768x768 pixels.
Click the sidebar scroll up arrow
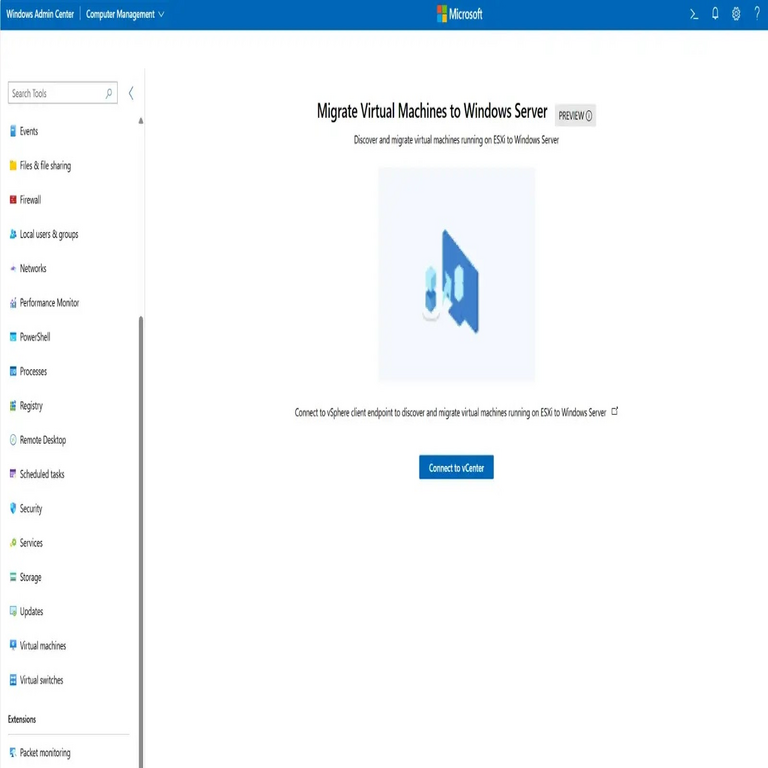[141, 120]
